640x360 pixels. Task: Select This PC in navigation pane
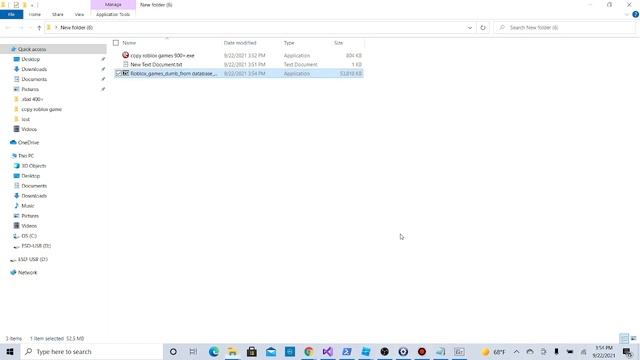pos(26,156)
